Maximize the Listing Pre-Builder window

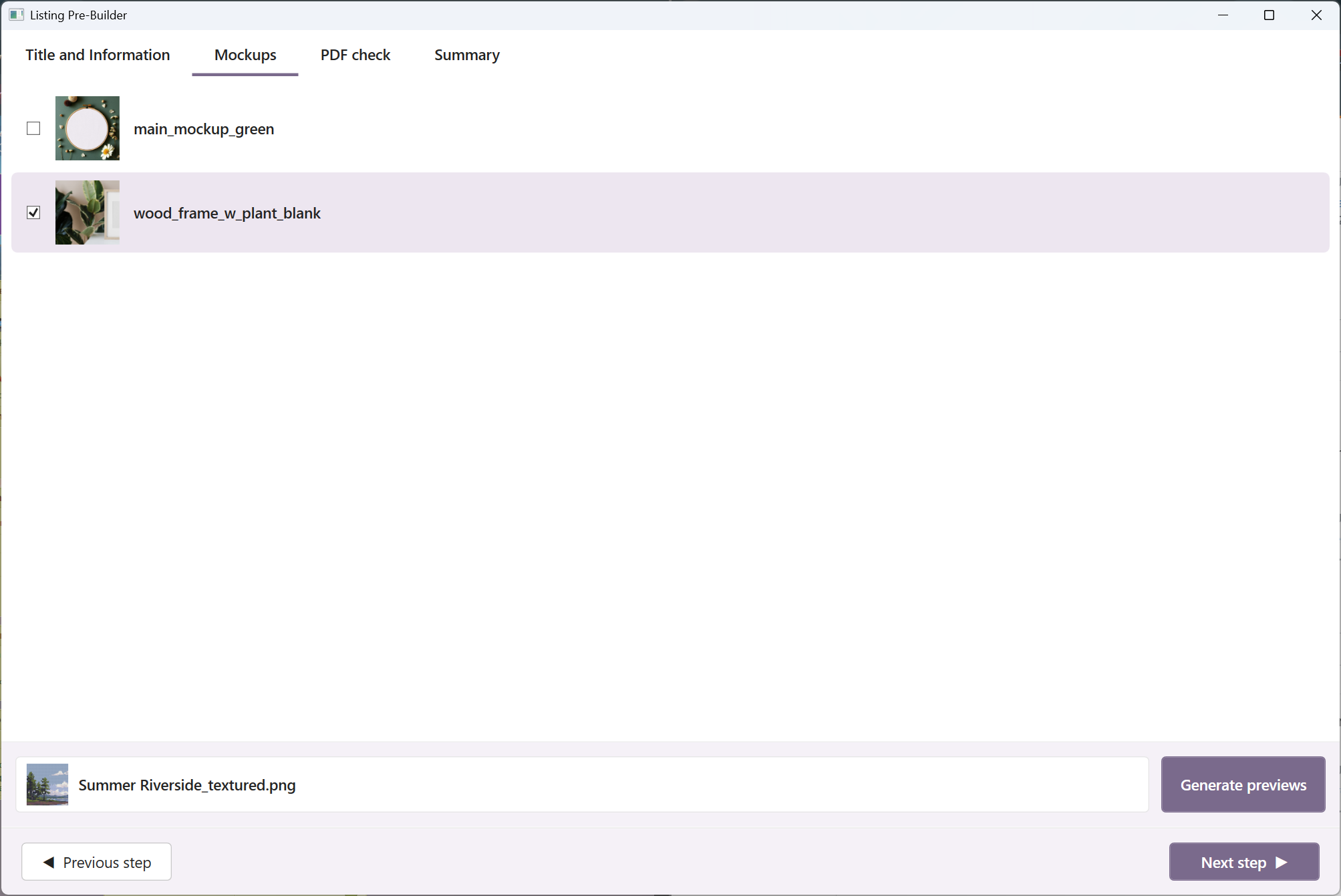coord(1270,15)
